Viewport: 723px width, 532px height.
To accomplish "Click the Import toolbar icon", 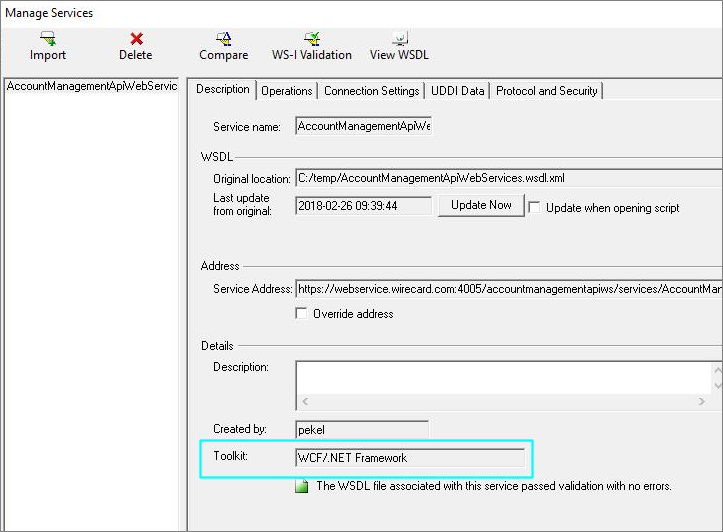I will click(47, 39).
